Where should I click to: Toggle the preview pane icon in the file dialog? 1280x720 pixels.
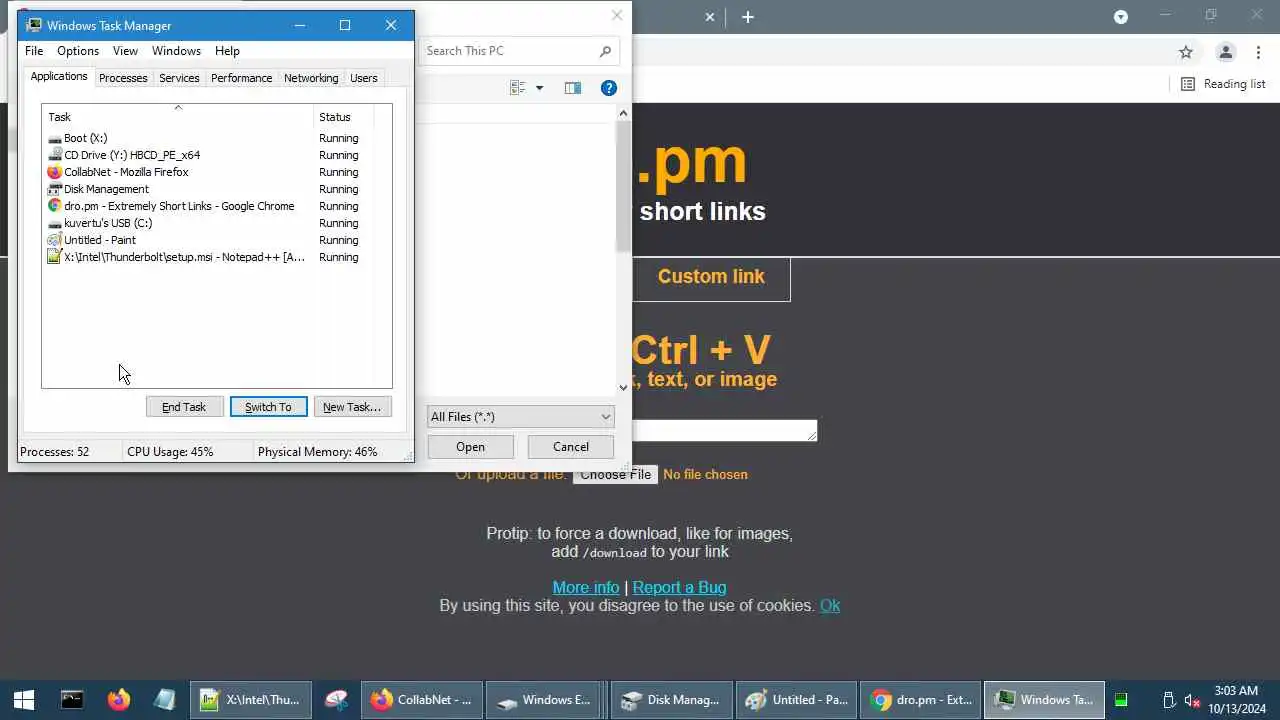572,88
